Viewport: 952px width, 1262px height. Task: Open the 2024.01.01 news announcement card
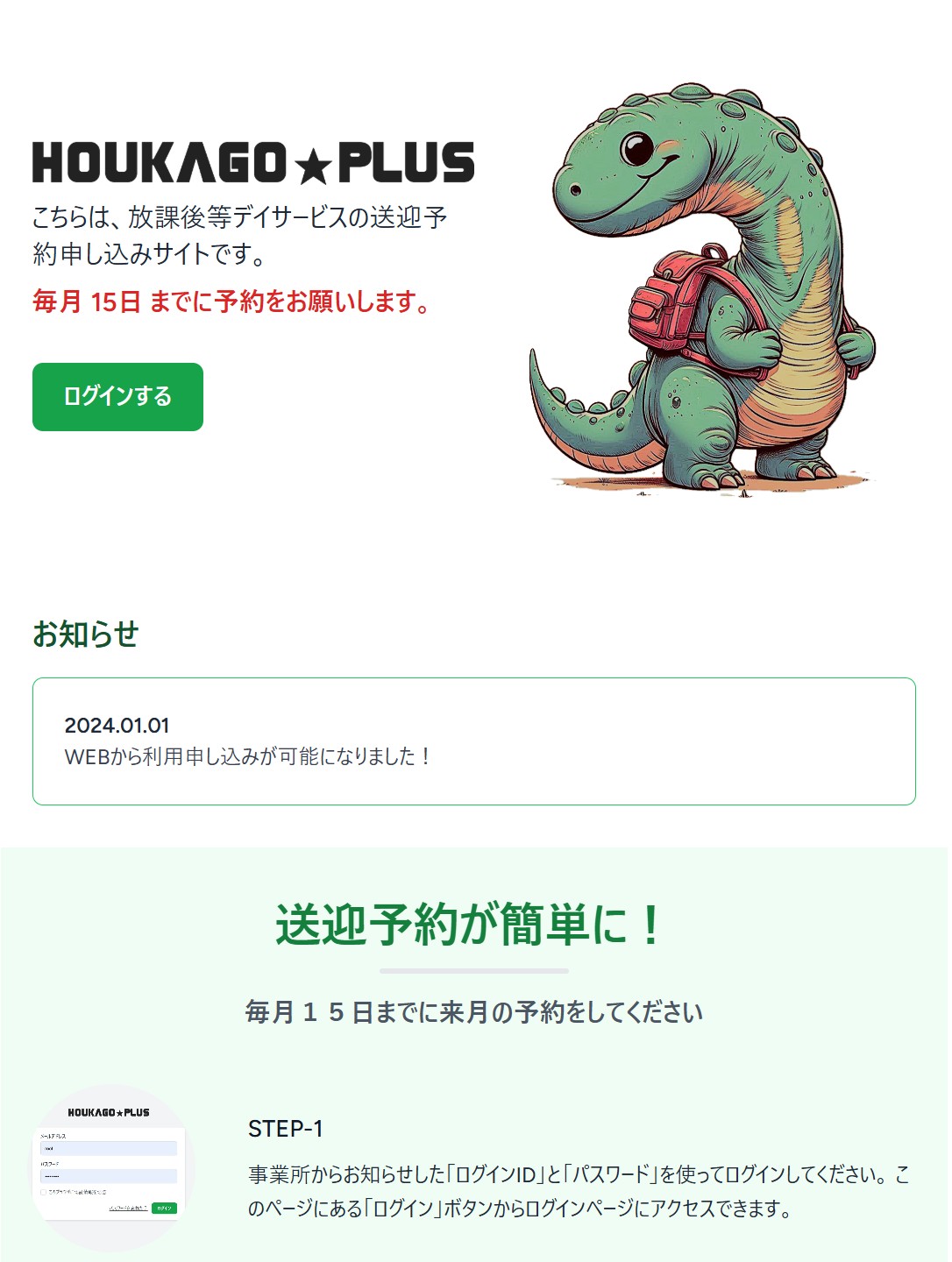[474, 741]
